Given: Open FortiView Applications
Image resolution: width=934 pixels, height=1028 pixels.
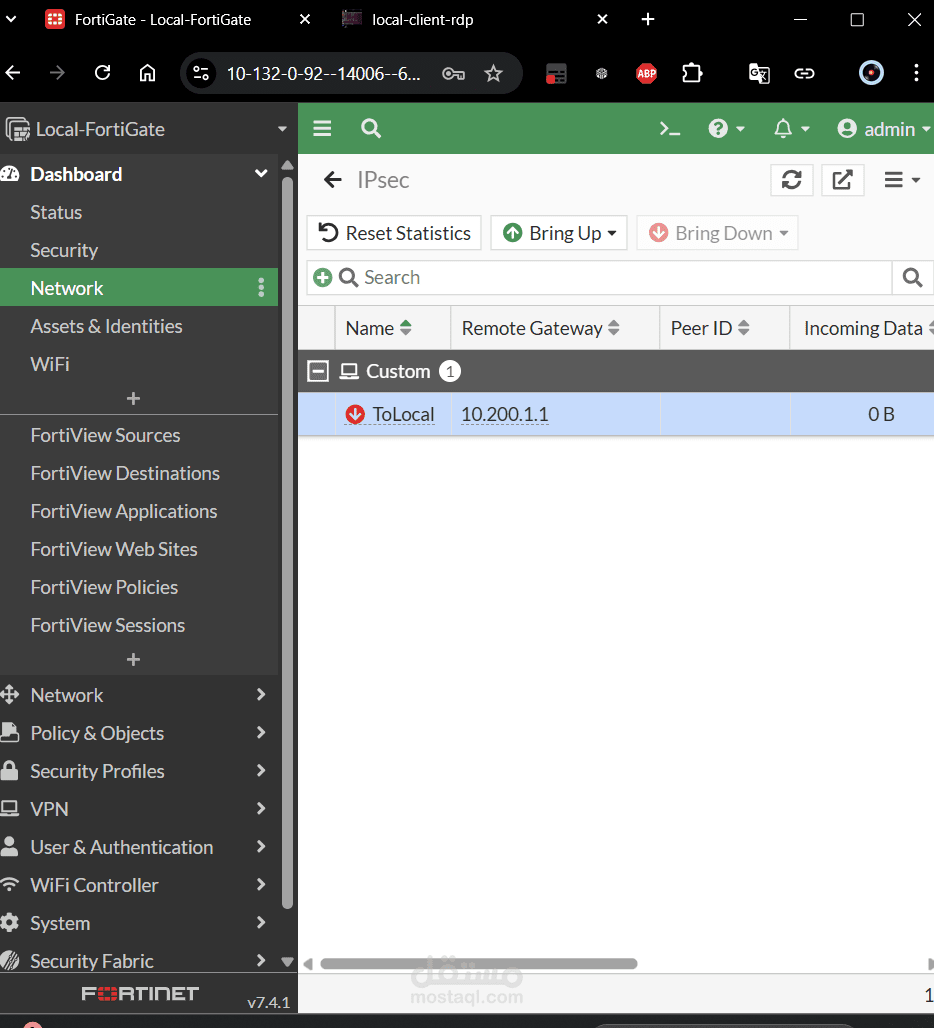Looking at the screenshot, I should (x=124, y=511).
